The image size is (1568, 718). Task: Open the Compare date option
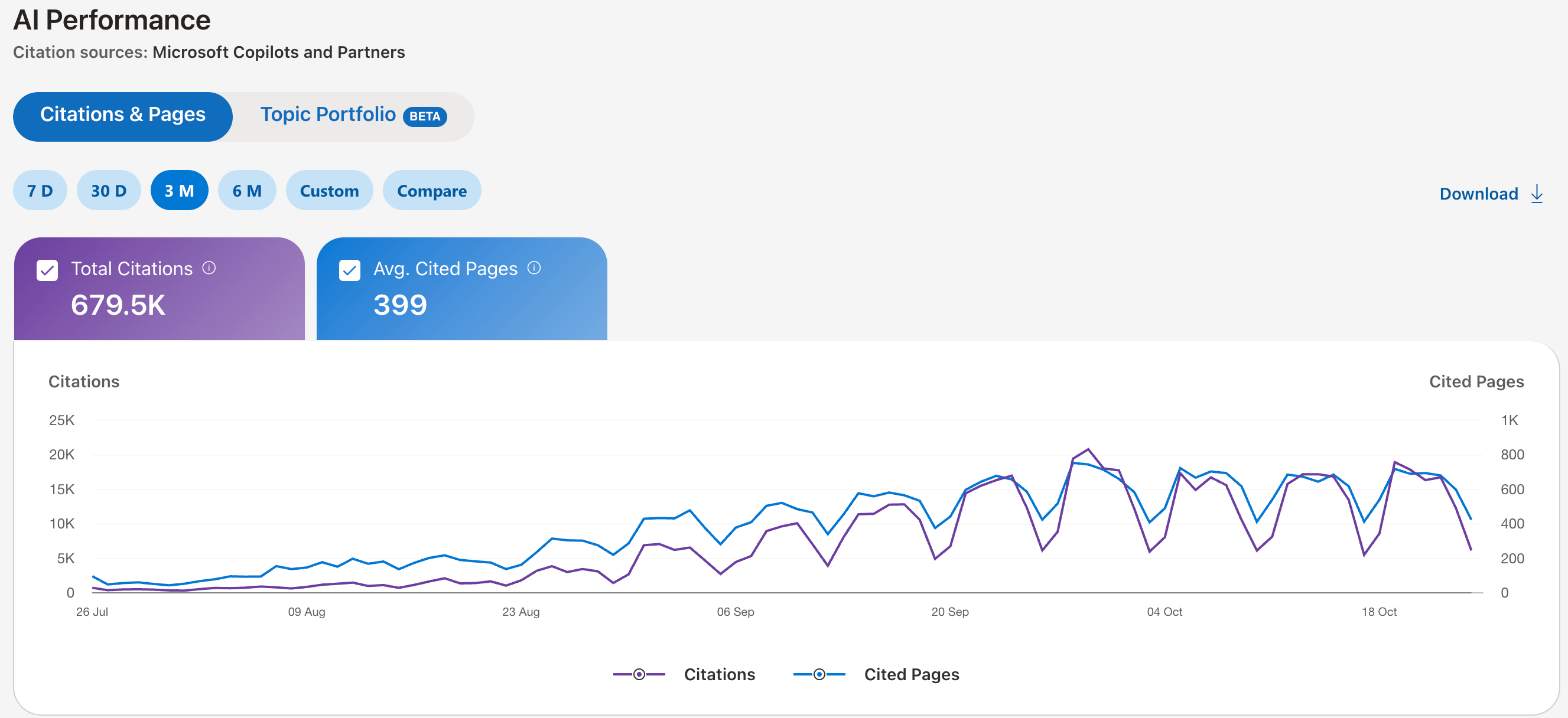(x=432, y=191)
